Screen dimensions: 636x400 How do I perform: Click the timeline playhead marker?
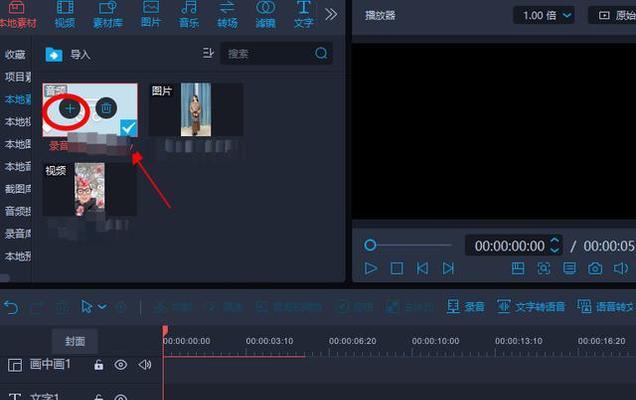165,331
